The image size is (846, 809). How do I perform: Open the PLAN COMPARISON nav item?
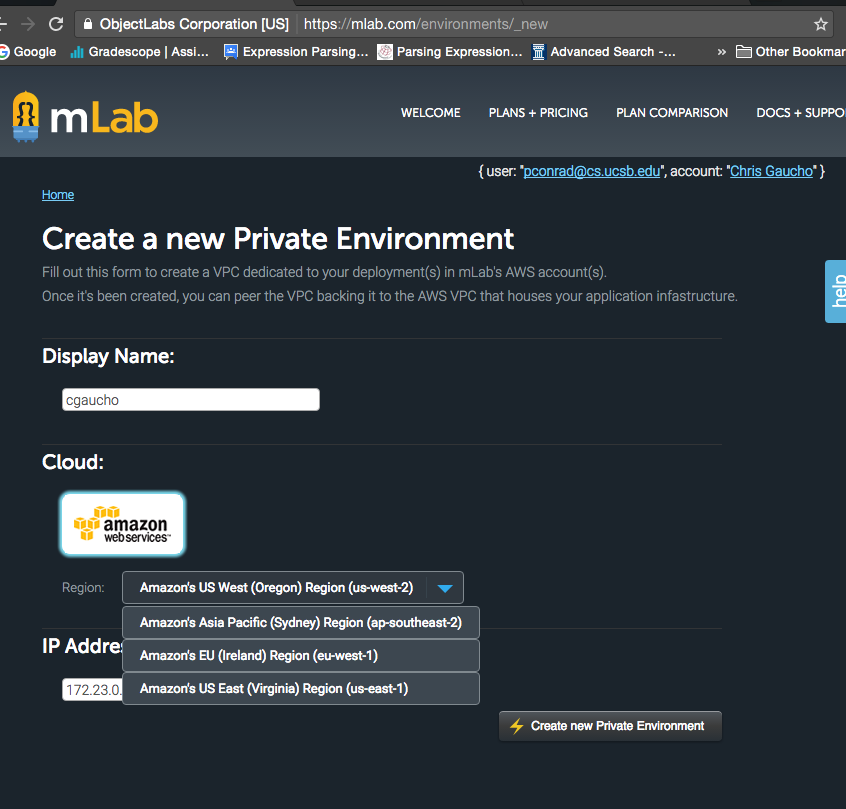[672, 113]
